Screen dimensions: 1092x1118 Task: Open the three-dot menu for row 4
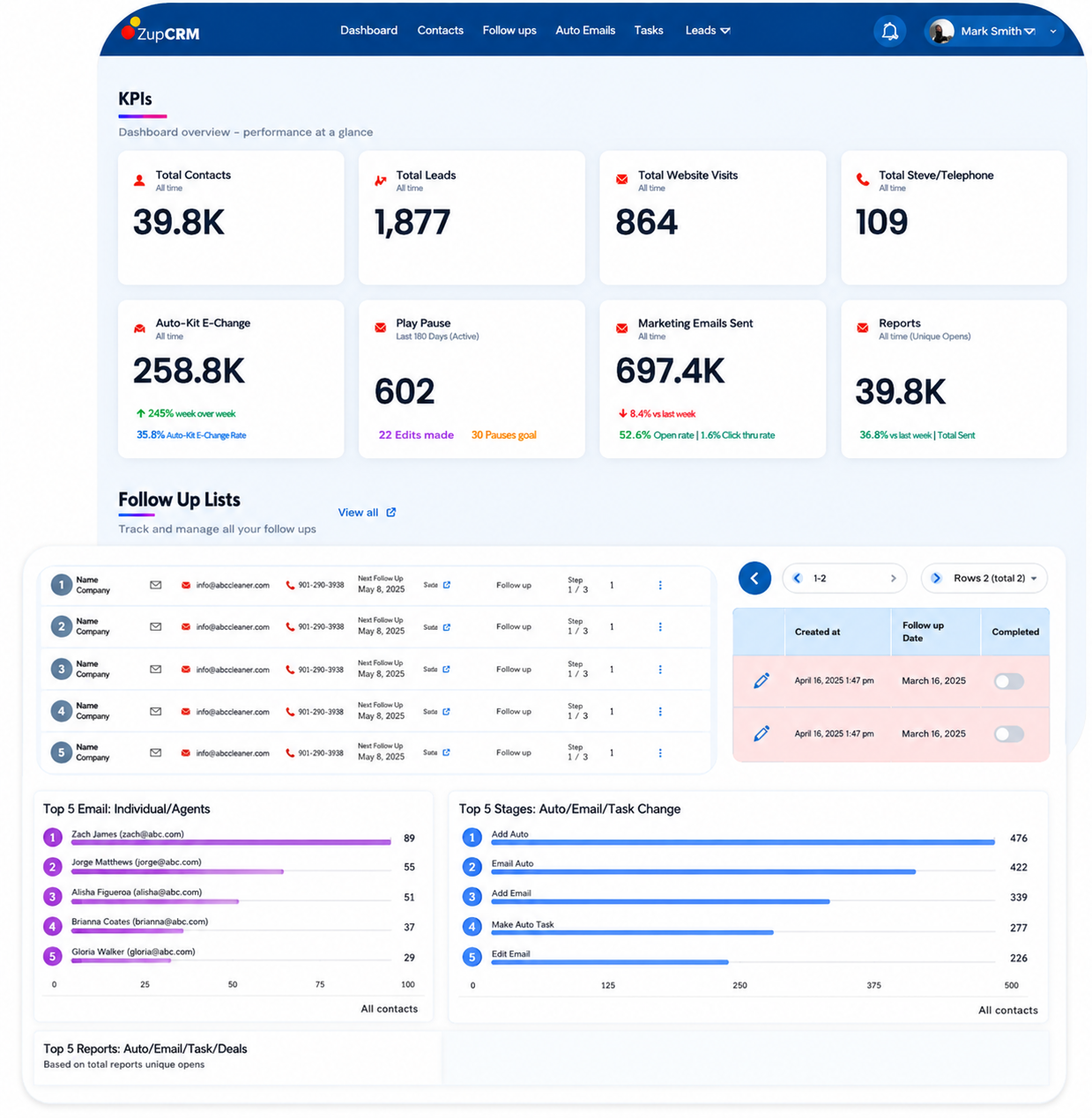pos(660,712)
